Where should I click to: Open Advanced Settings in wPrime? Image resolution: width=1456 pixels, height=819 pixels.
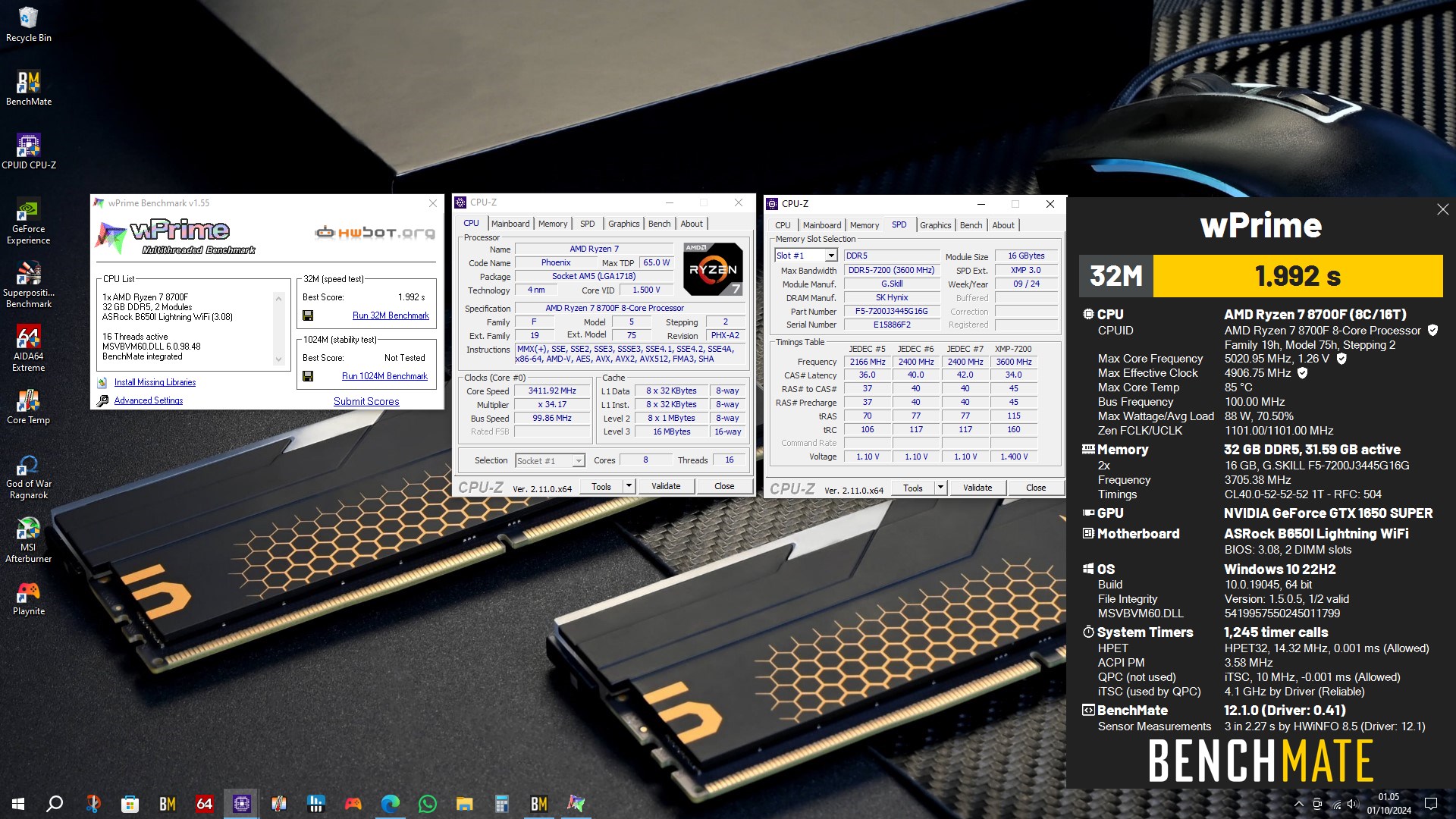149,400
